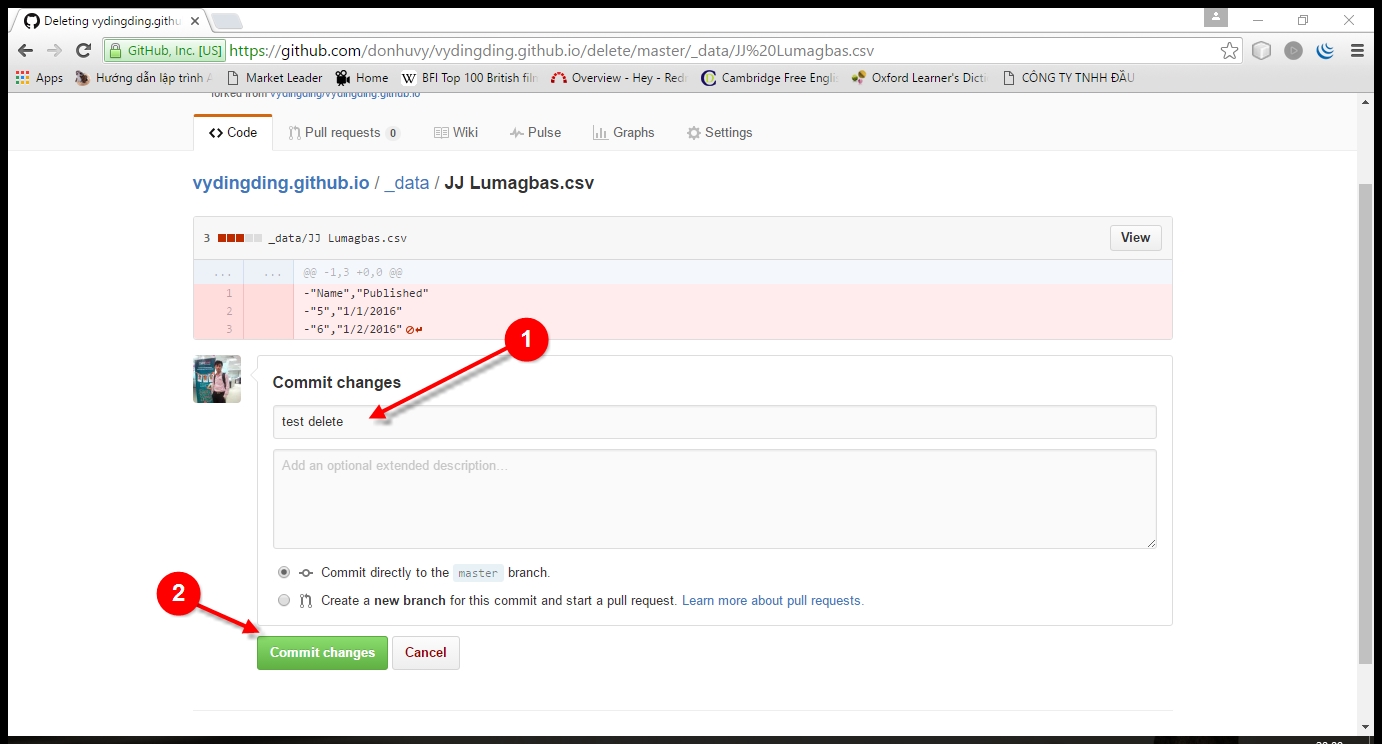The image size is (1382, 744).
Task: Click the optional extended description box
Action: (714, 499)
